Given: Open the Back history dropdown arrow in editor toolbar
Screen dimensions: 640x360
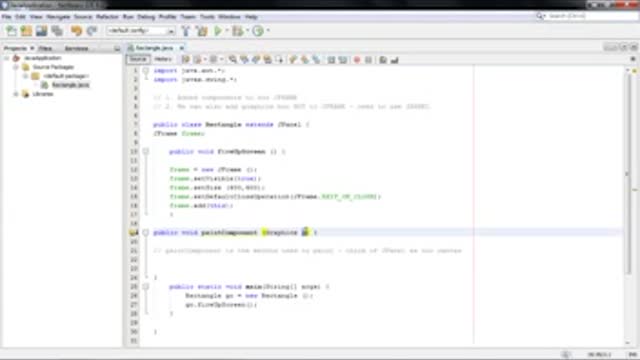Looking at the screenshot, I should pos(205,60).
